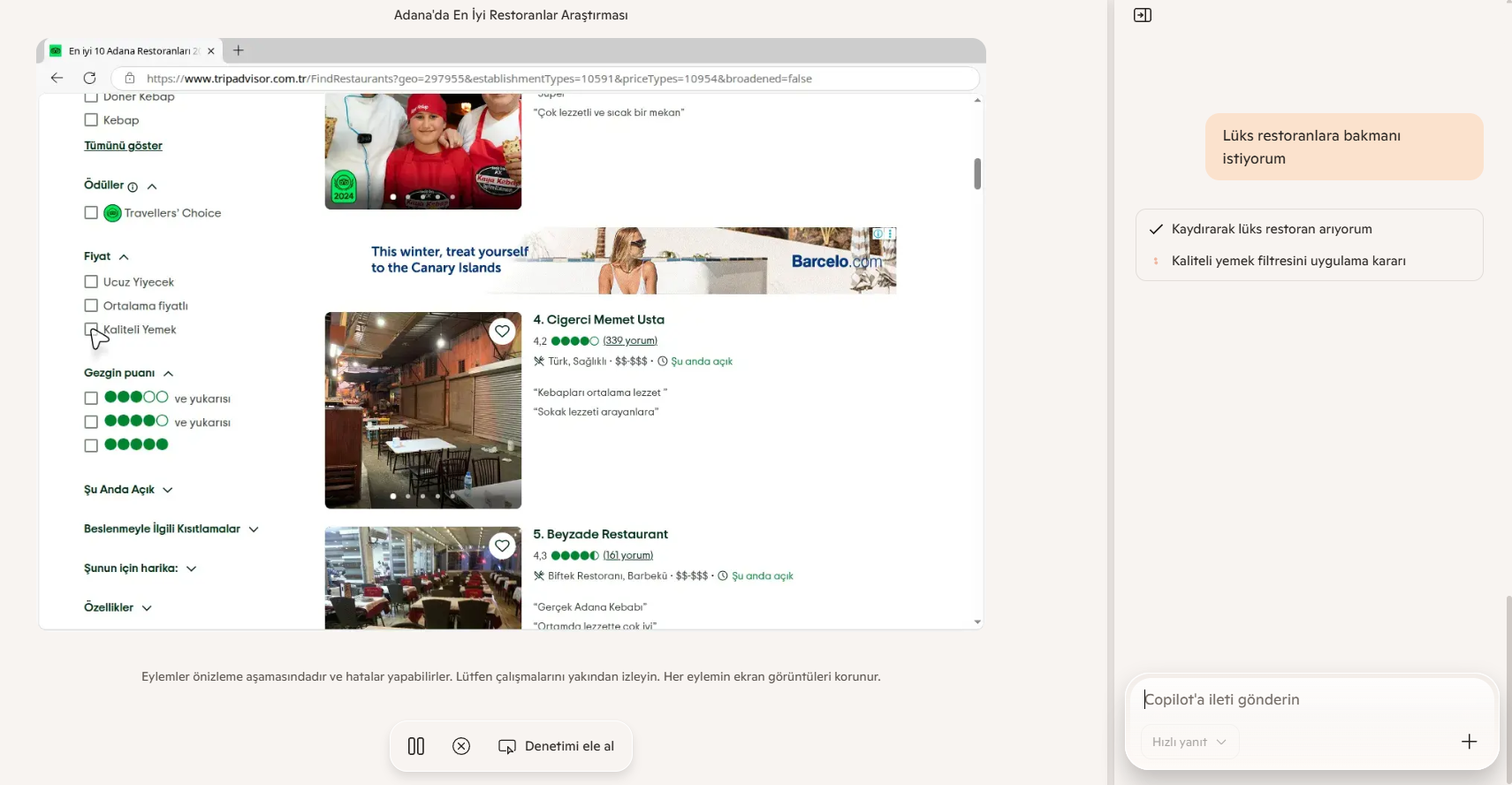Image resolution: width=1512 pixels, height=785 pixels.
Task: Open the 5. Beyzade Restaurant listing title
Action: [x=600, y=535]
